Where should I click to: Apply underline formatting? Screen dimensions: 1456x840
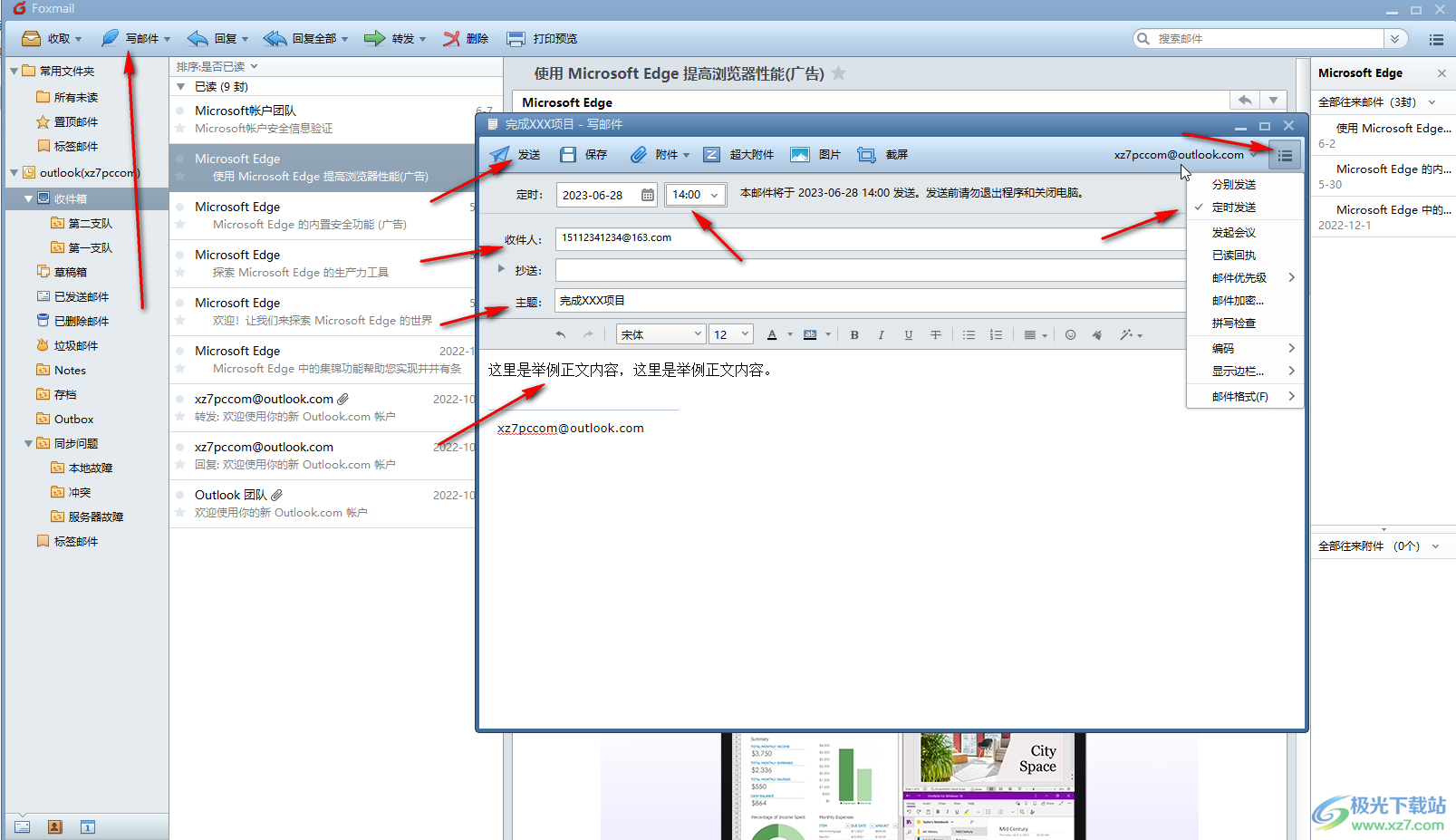pos(908,335)
